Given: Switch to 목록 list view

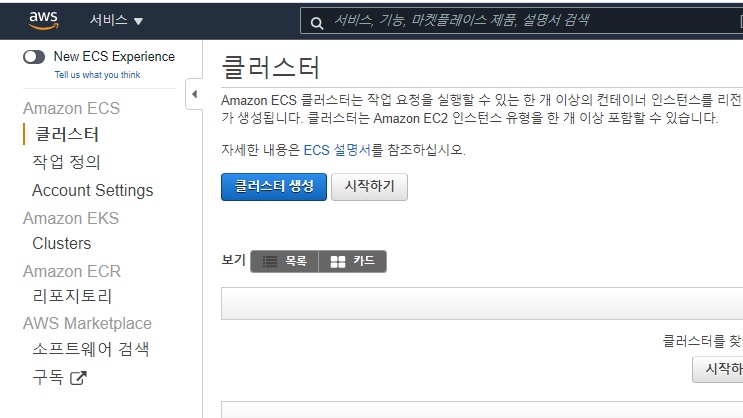Looking at the screenshot, I should [285, 261].
